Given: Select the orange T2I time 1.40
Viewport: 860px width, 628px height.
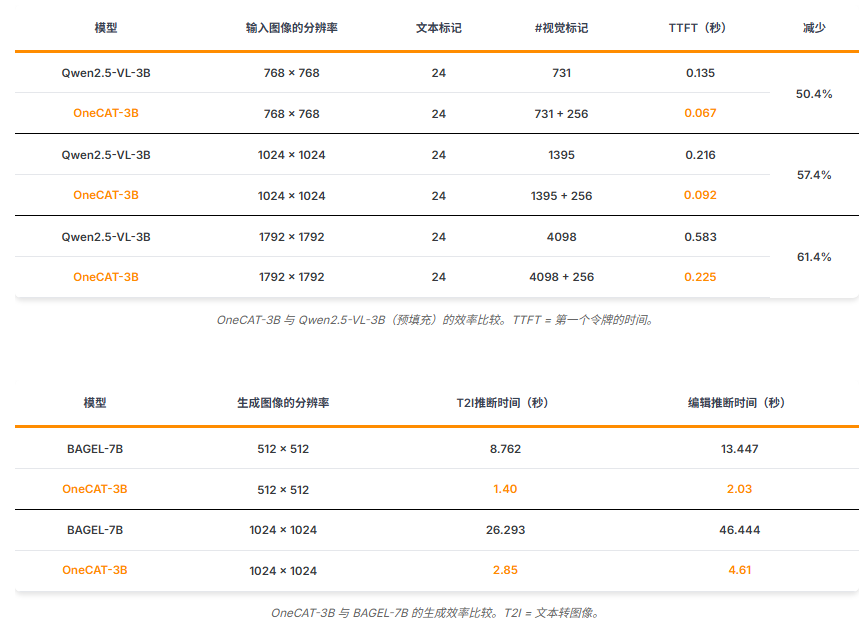Looking at the screenshot, I should (505, 489).
